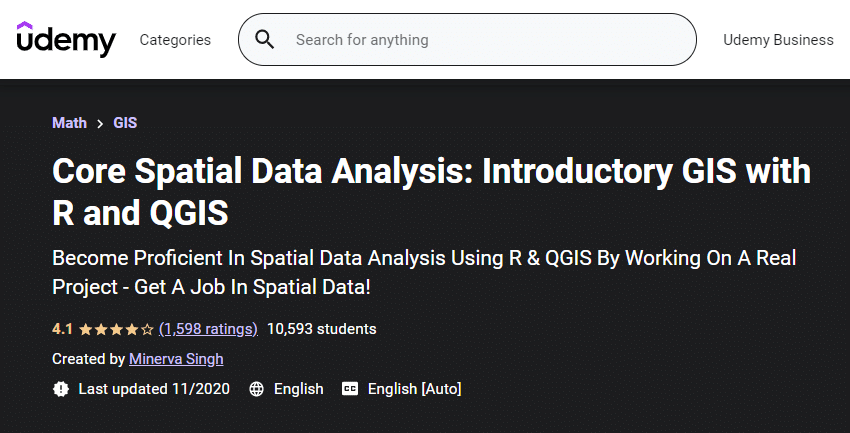Open the Udemy logo home link
850x433 pixels.
tap(66, 40)
